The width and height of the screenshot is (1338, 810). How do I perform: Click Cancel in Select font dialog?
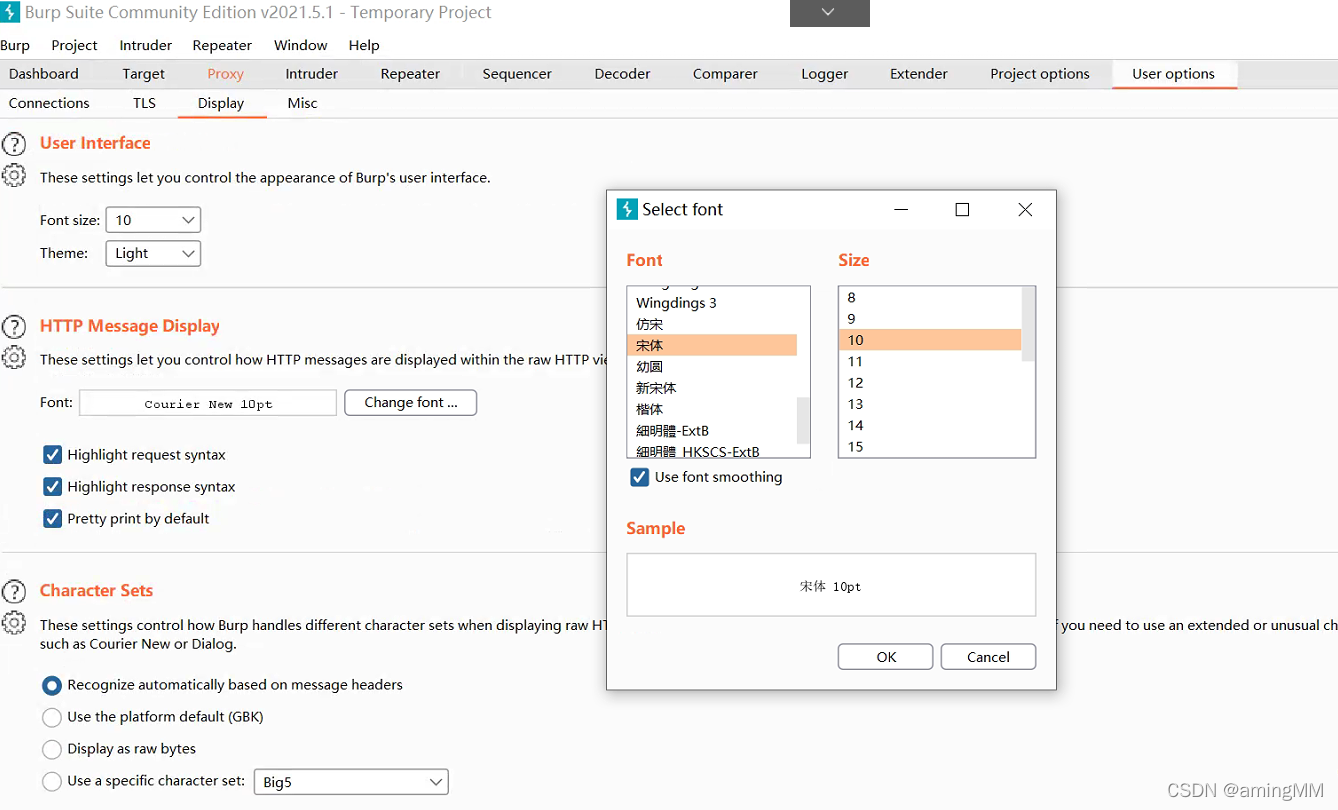[988, 657]
